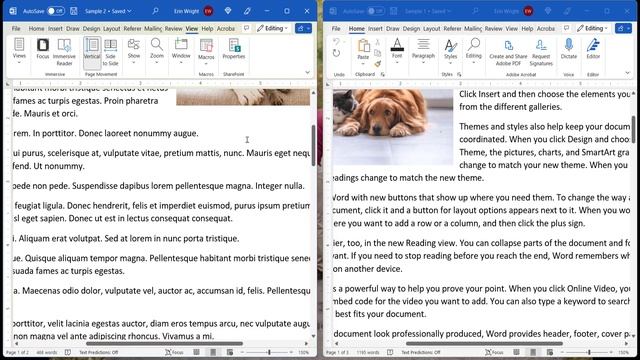
Task: Toggle AutoSave switch in Sample 1 window
Action: [x=376, y=11]
